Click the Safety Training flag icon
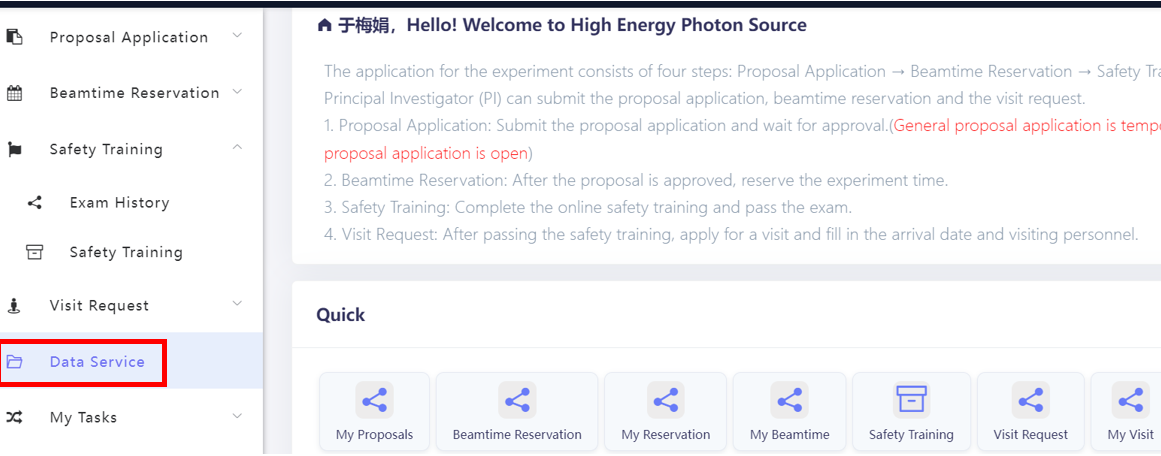Screen dimensions: 1161x456 tap(15, 149)
